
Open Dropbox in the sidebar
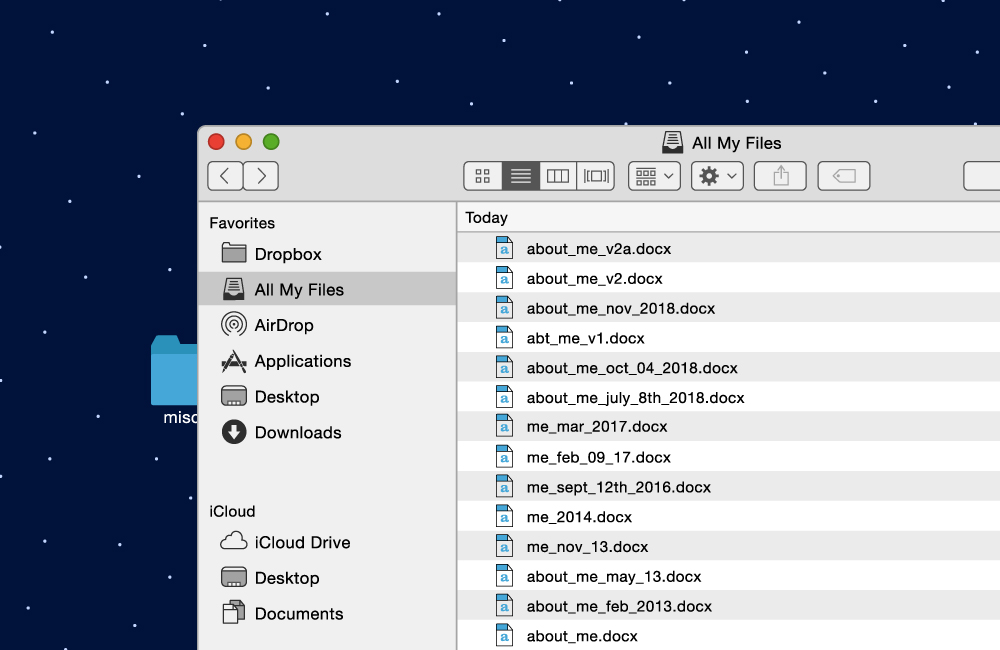pos(327,254)
